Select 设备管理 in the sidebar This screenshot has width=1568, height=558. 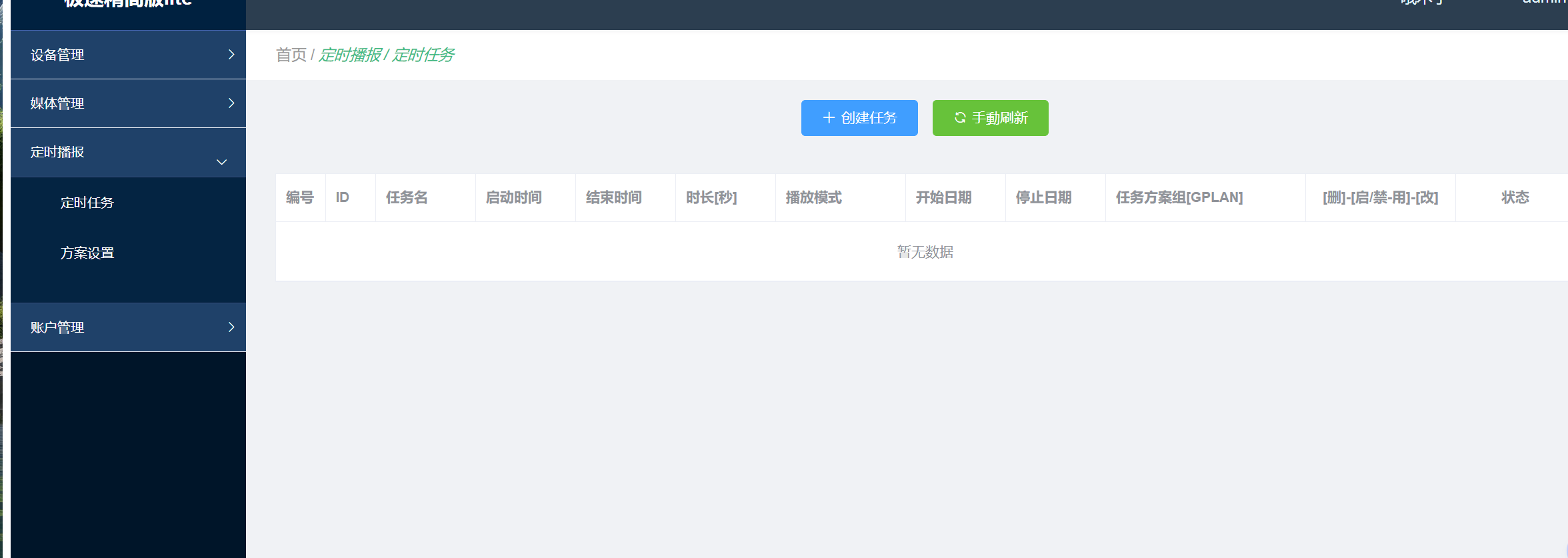[x=58, y=55]
